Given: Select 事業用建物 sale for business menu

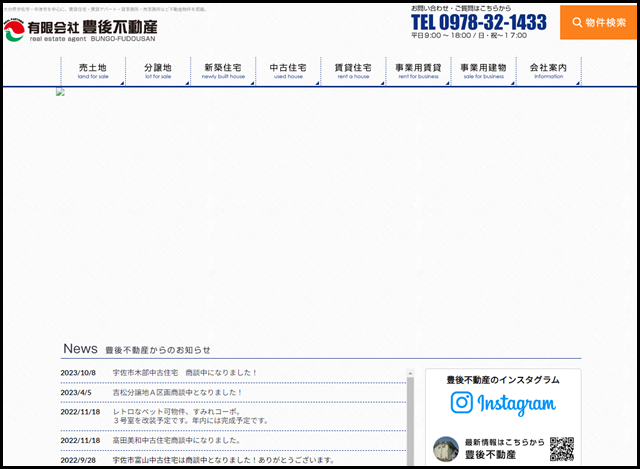Looking at the screenshot, I should (x=484, y=71).
